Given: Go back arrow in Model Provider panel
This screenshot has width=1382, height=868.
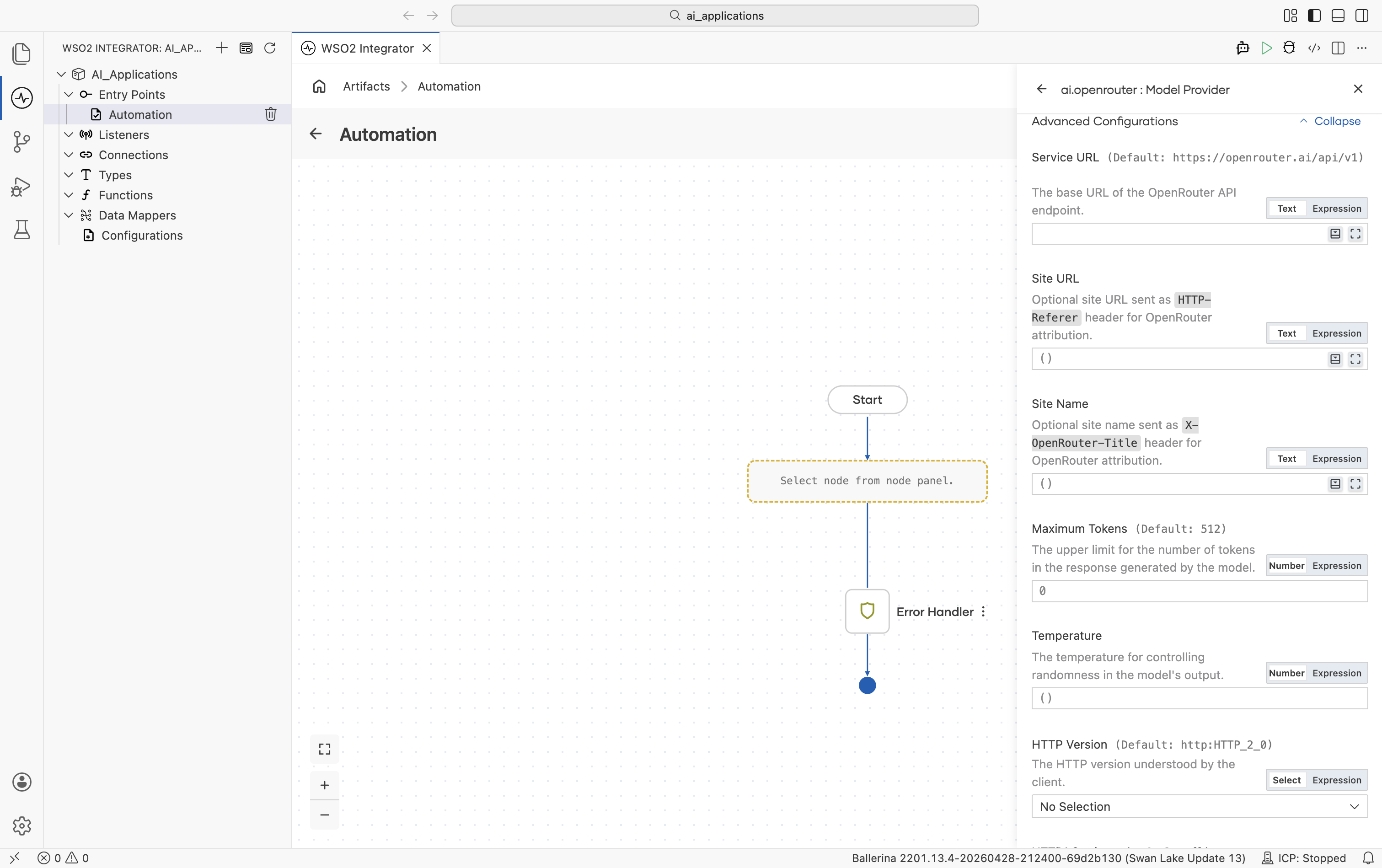Looking at the screenshot, I should click(1042, 89).
